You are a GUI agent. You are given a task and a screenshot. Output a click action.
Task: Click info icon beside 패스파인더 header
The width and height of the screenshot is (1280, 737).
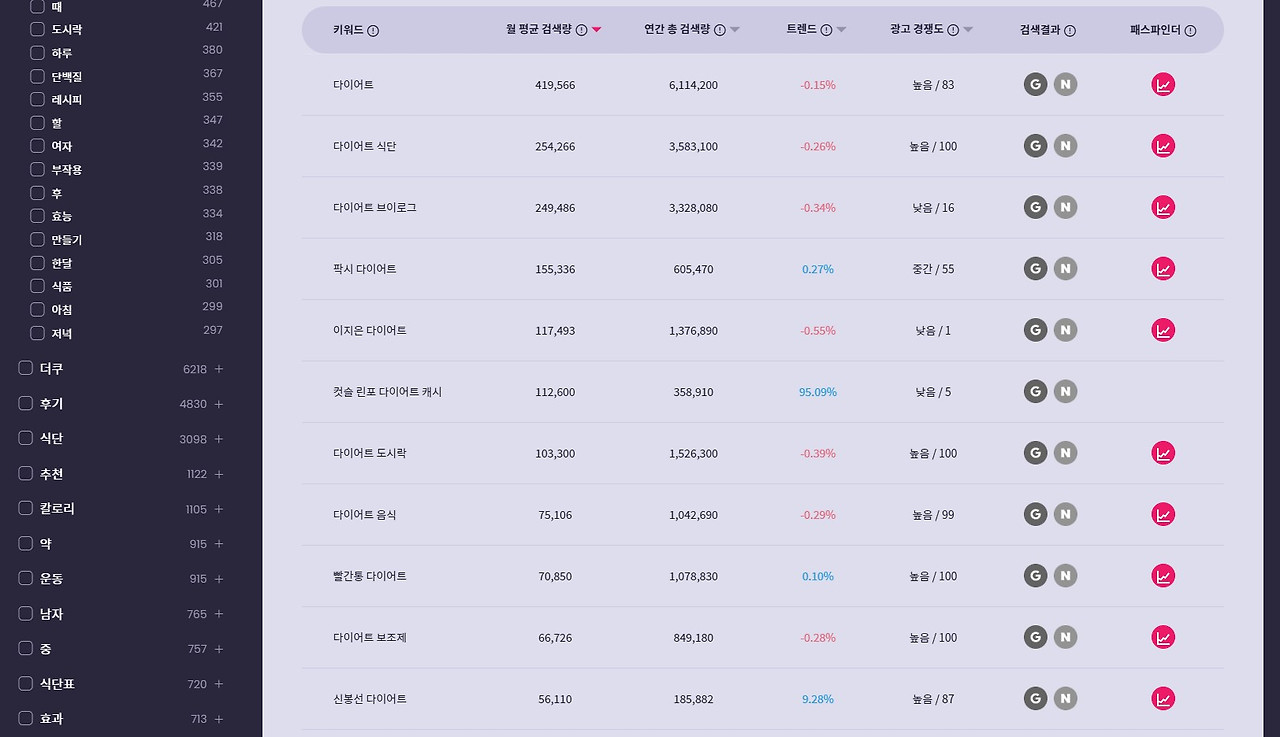click(1190, 31)
